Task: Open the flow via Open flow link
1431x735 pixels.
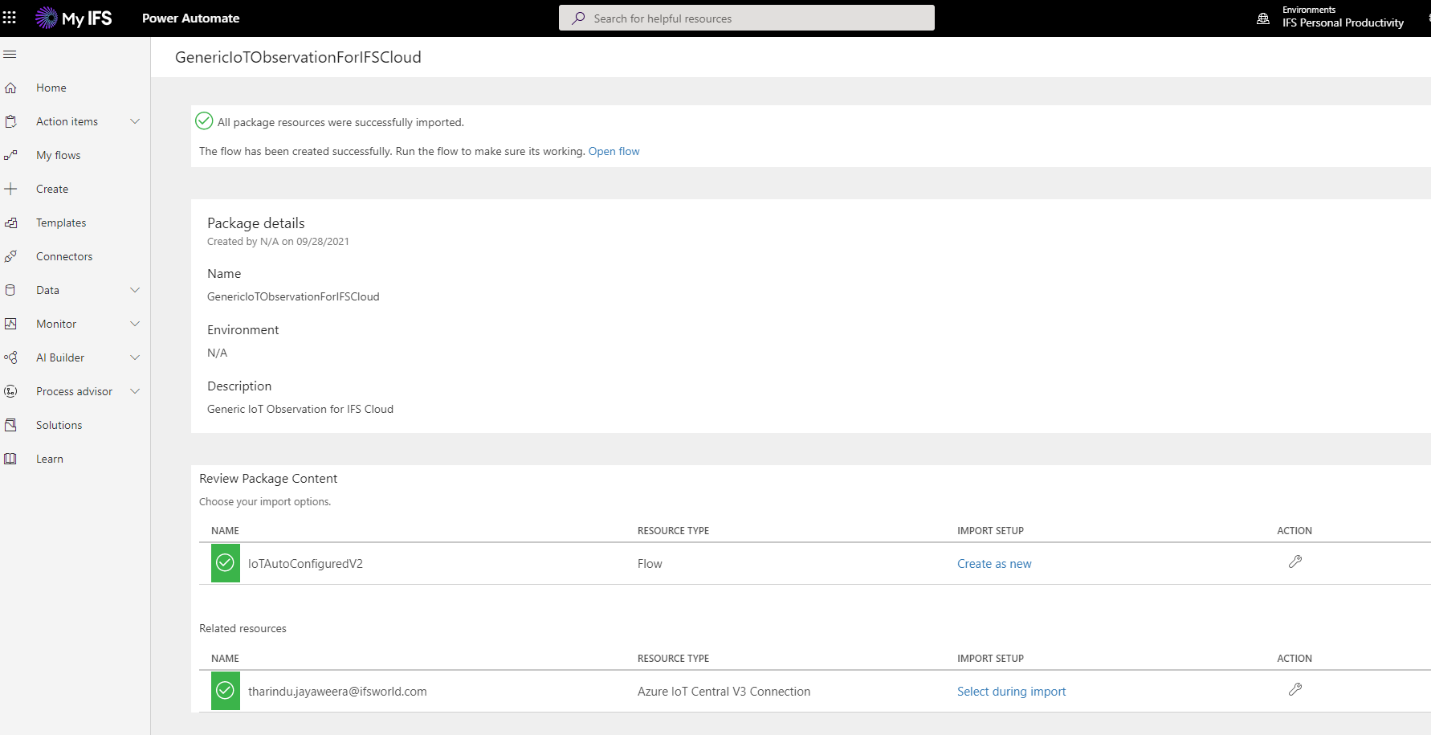Action: tap(614, 151)
